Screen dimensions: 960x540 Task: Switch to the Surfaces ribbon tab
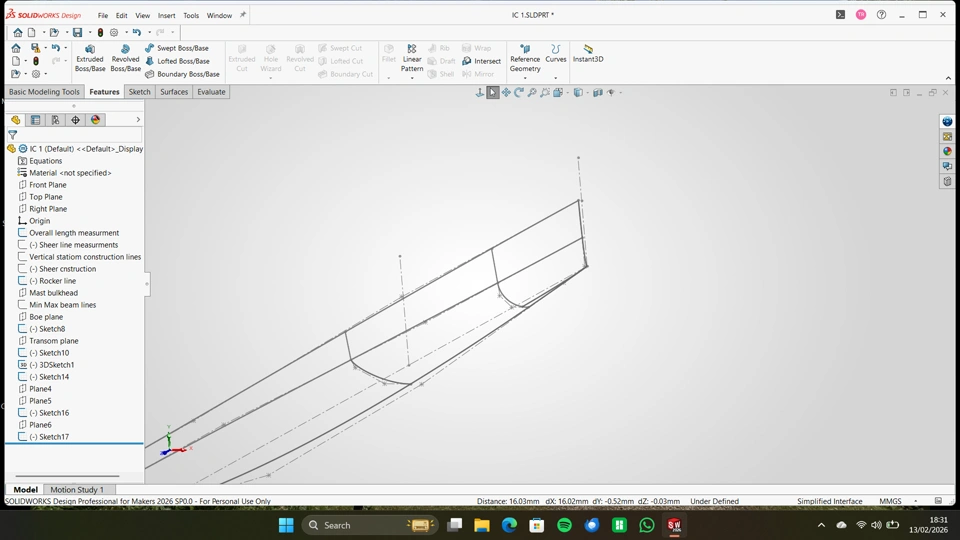pos(174,92)
